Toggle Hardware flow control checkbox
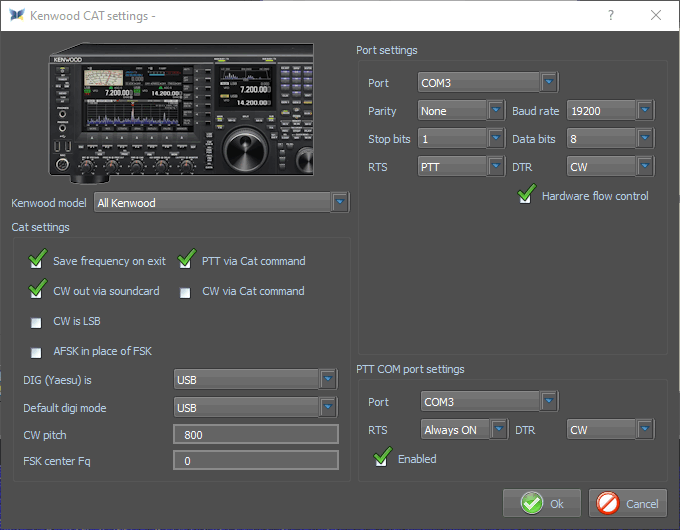The height and width of the screenshot is (530, 680). coord(526,196)
